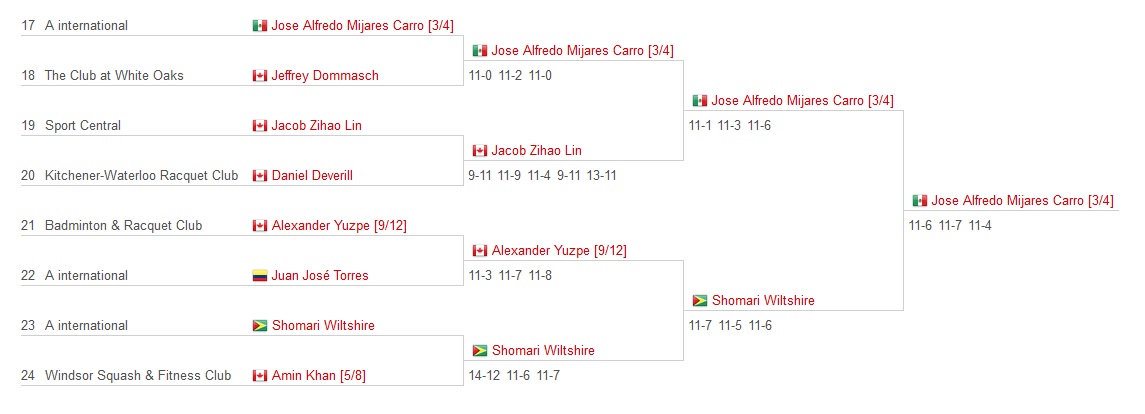1145x414 pixels.
Task: Click Colombia flag next to Juan José Torres
Action: pyautogui.click(x=259, y=276)
